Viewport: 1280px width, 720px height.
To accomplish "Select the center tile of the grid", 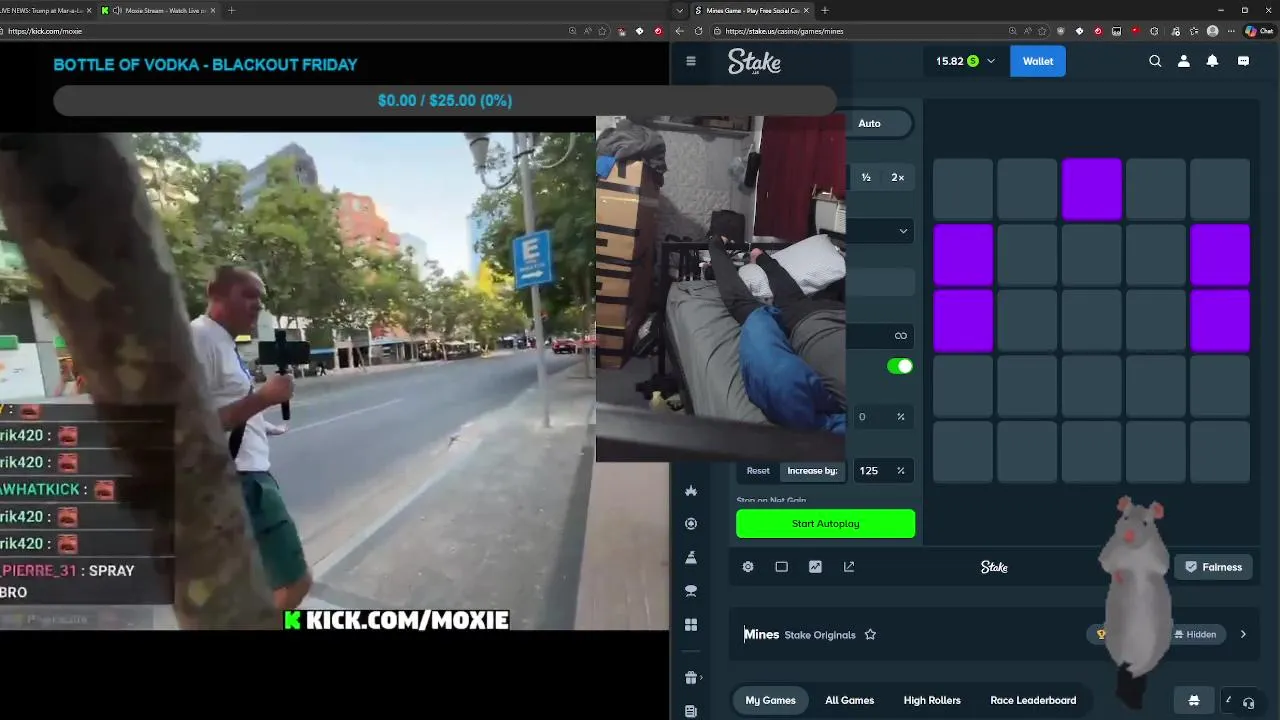I will click(1091, 321).
